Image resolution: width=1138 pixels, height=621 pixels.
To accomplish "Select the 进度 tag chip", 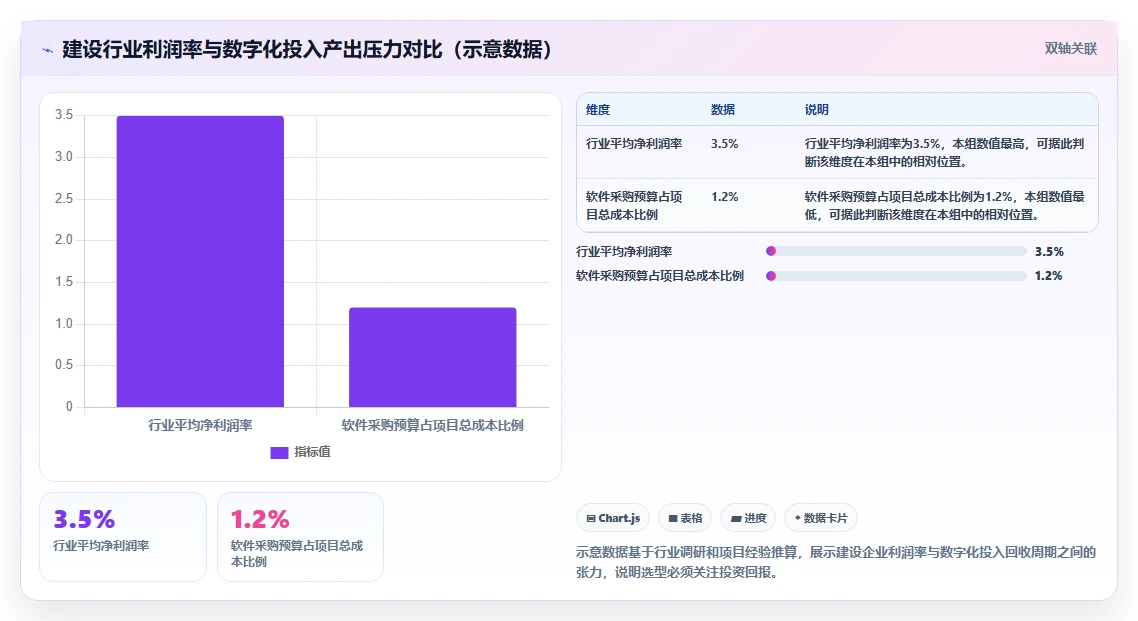I will pyautogui.click(x=748, y=518).
